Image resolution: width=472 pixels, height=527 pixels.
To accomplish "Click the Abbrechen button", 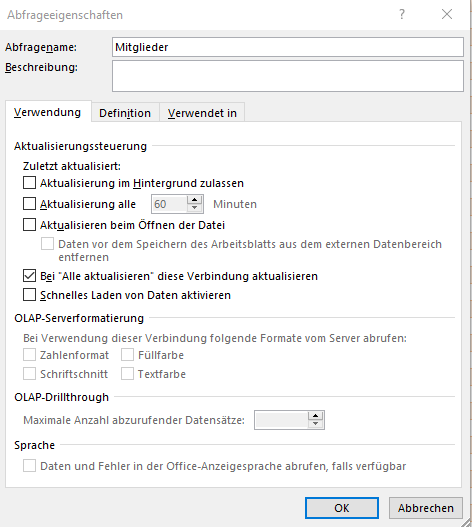I will tap(426, 508).
